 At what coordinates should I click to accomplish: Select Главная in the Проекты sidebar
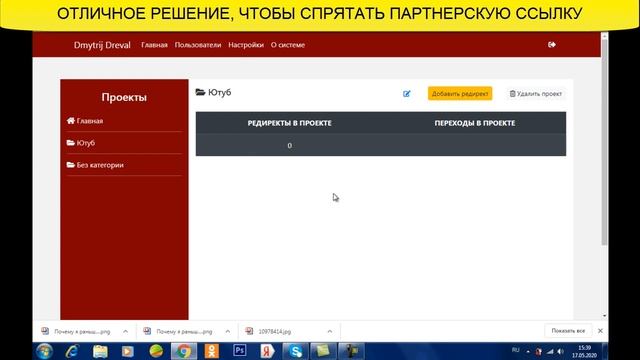coord(90,121)
